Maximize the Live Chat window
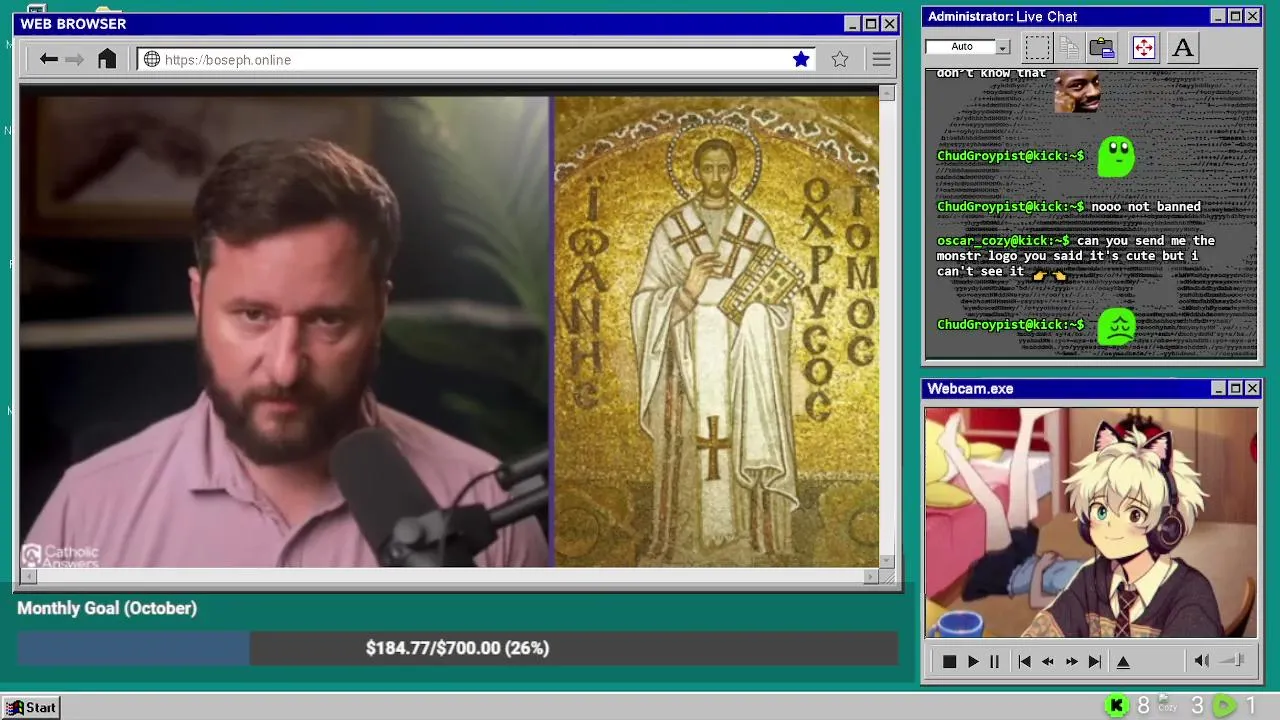Screen dimensions: 1280x720 coord(1235,17)
